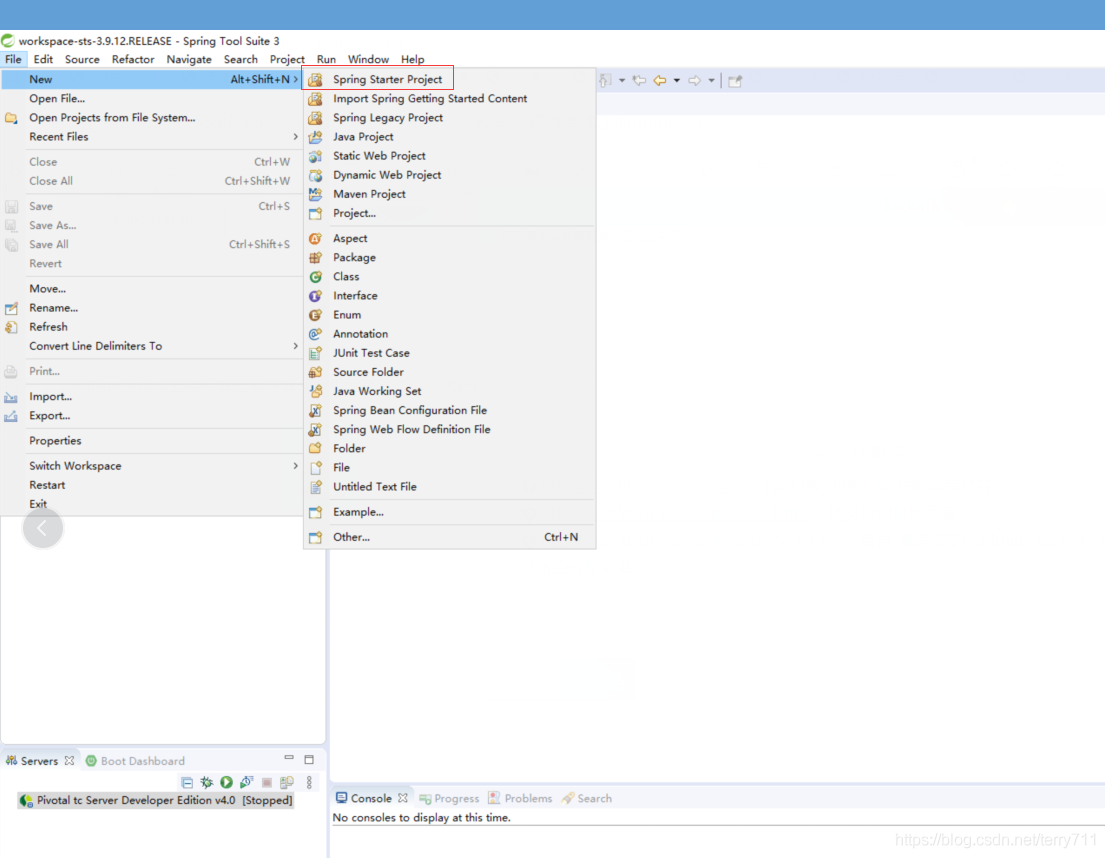Click the pin editor toolbar icon
Screen dimensions: 1105x858
click(x=735, y=81)
